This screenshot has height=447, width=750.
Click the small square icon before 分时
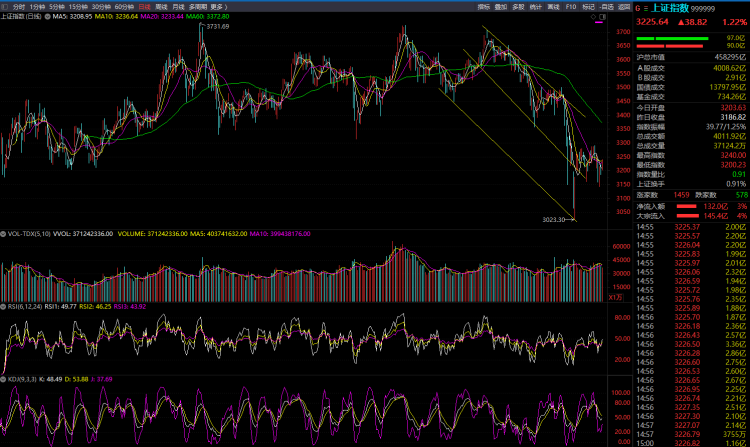pos(5,7)
